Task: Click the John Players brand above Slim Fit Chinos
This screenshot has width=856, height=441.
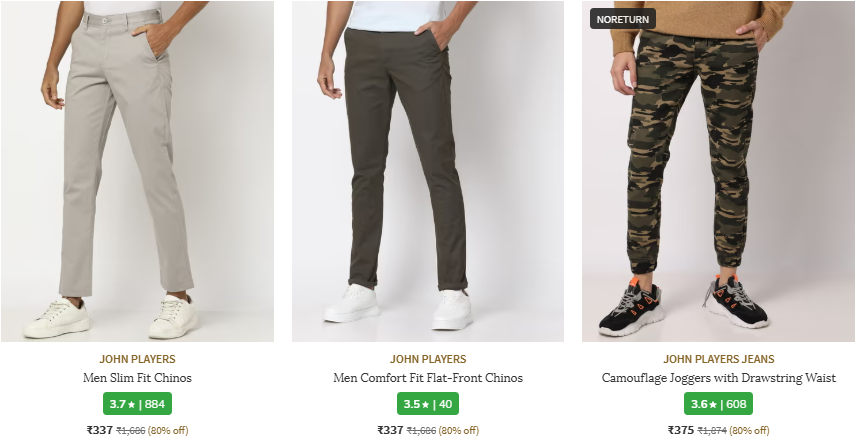Action: coord(137,359)
